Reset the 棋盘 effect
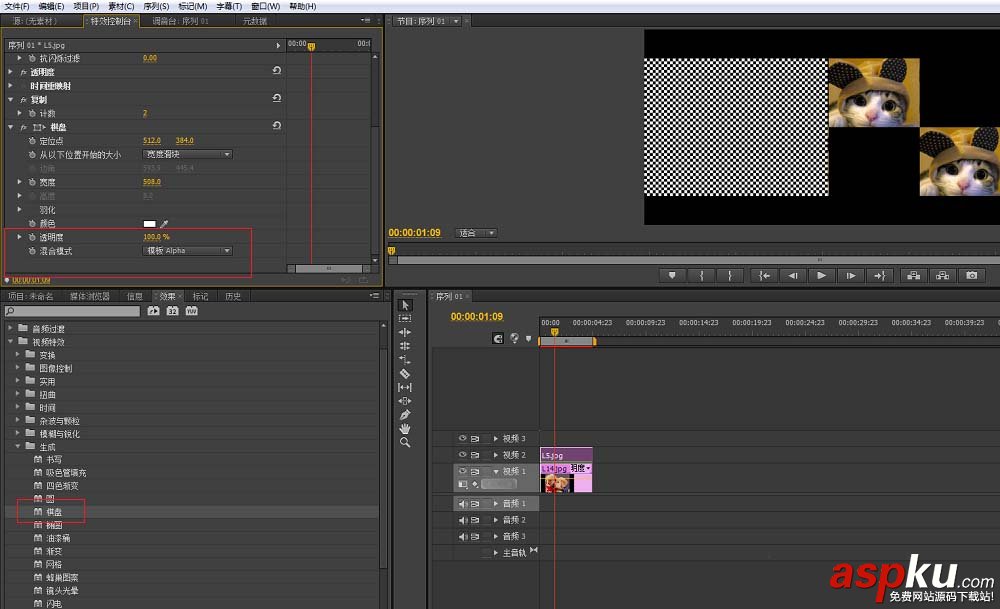 277,126
